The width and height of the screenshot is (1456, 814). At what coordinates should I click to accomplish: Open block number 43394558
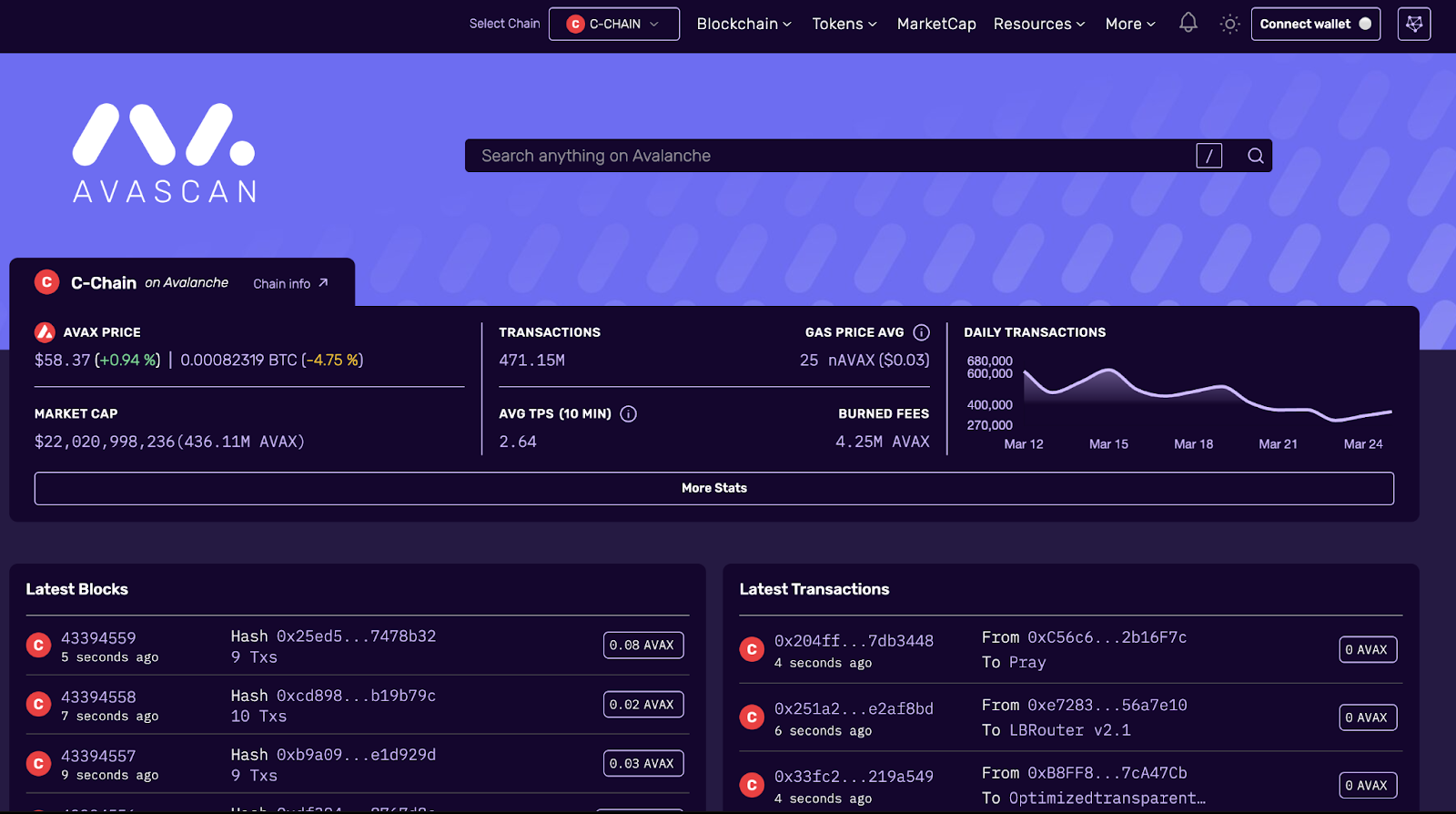(98, 697)
